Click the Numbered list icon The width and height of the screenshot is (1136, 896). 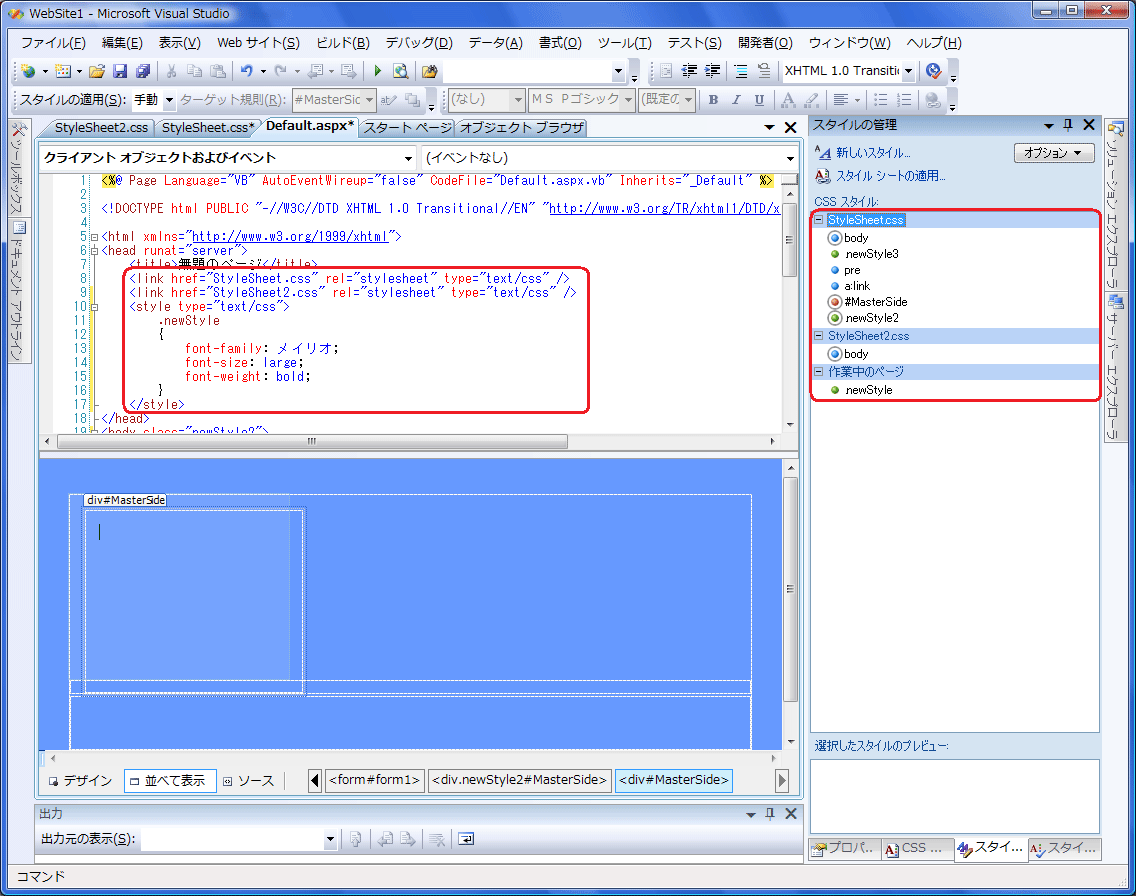click(904, 99)
